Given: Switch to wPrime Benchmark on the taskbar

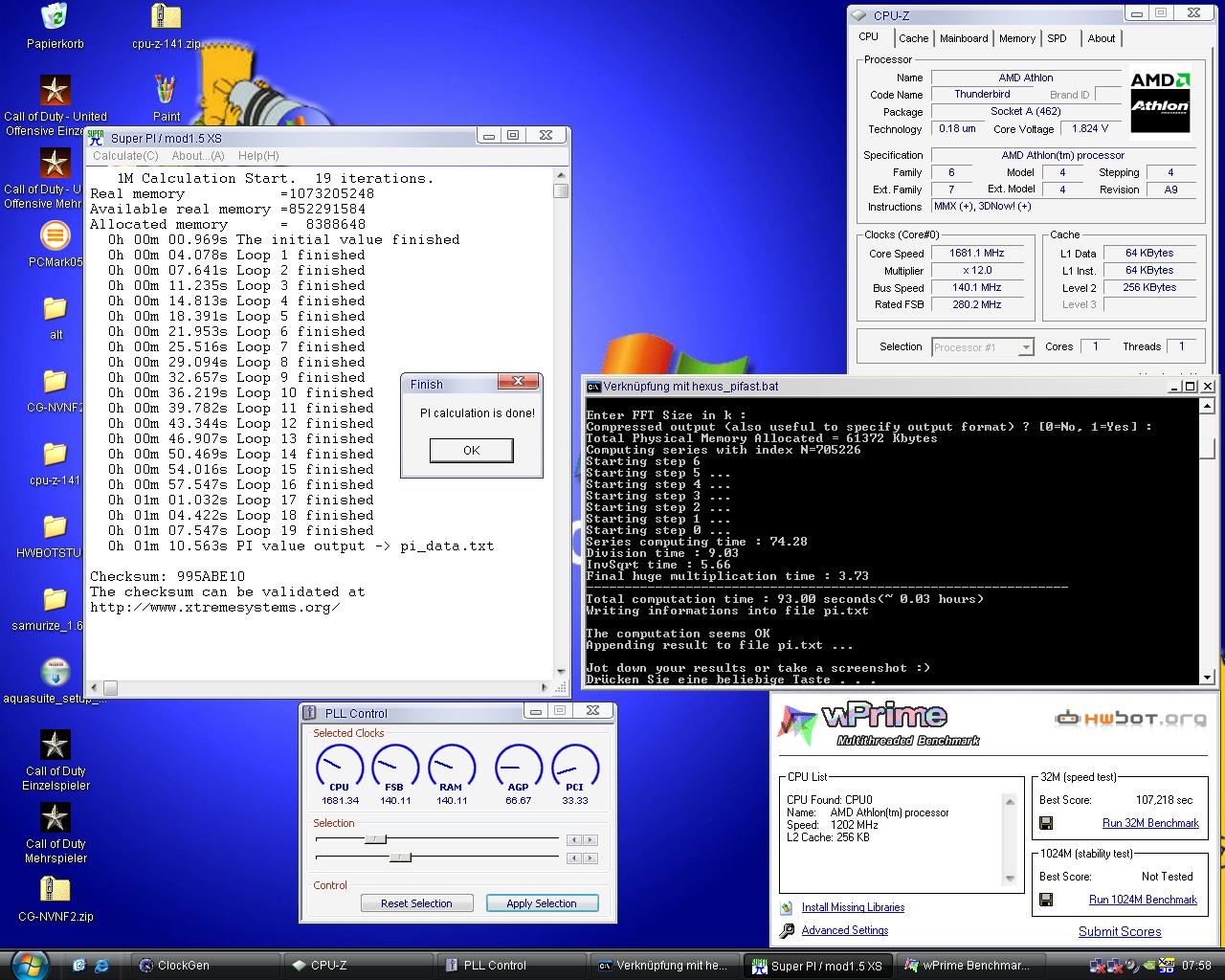Looking at the screenshot, I should [x=969, y=965].
